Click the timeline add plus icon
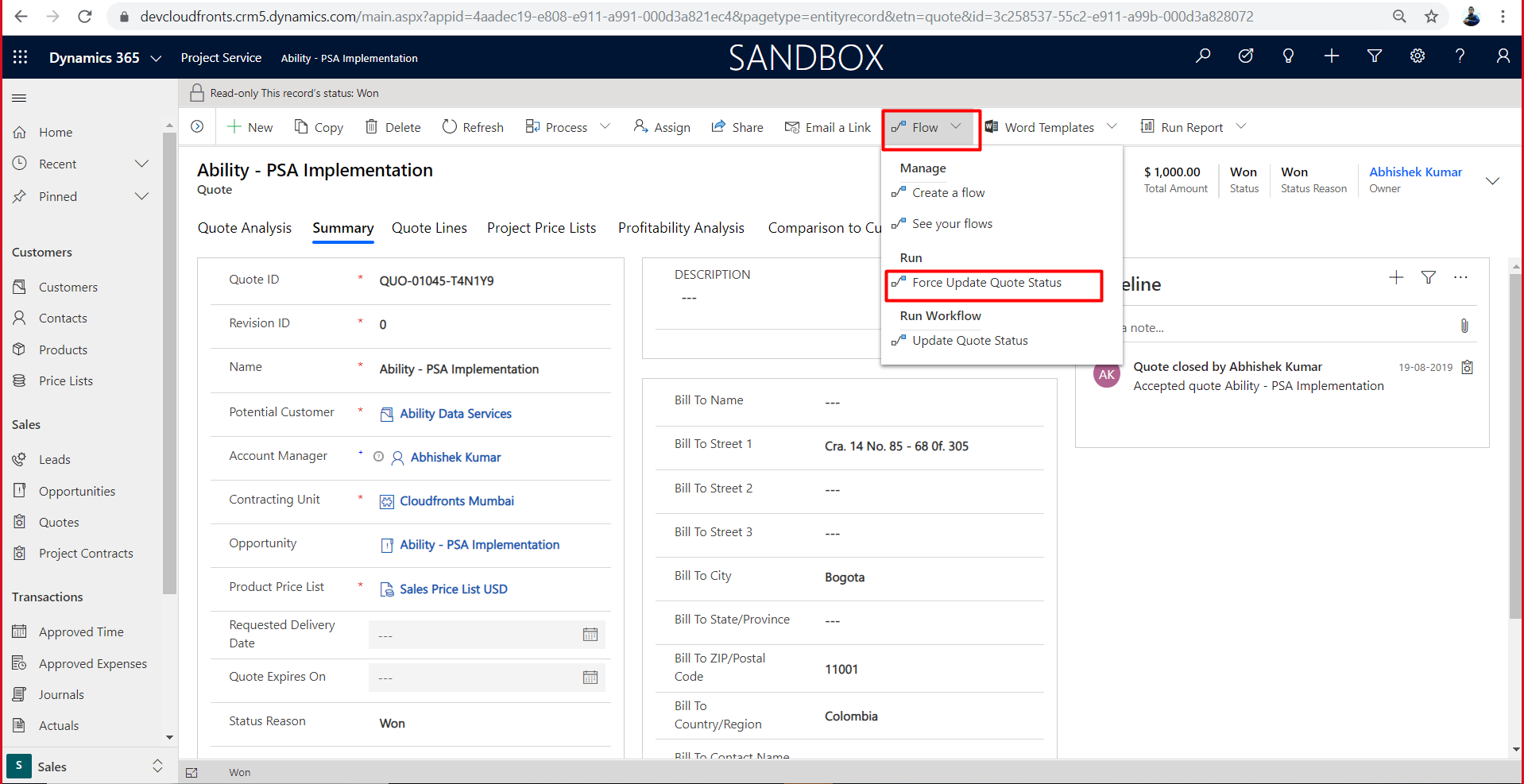This screenshot has width=1524, height=784. click(1396, 277)
